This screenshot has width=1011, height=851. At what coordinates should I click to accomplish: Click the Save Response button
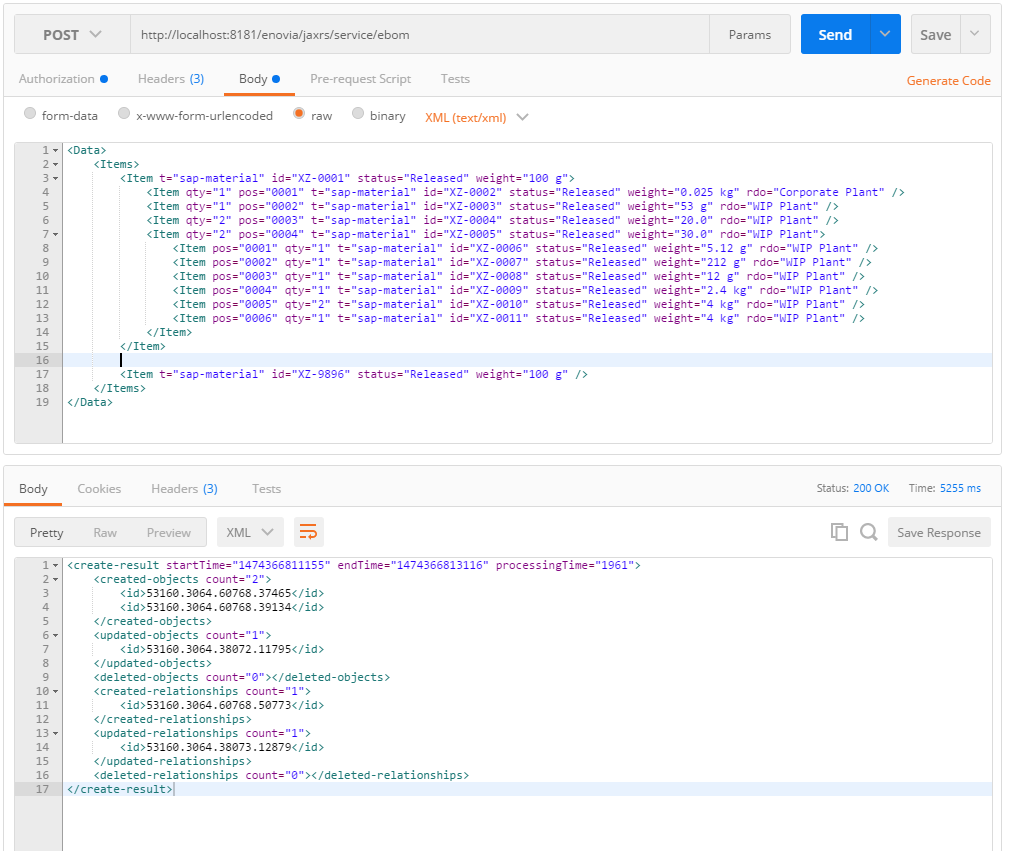938,532
